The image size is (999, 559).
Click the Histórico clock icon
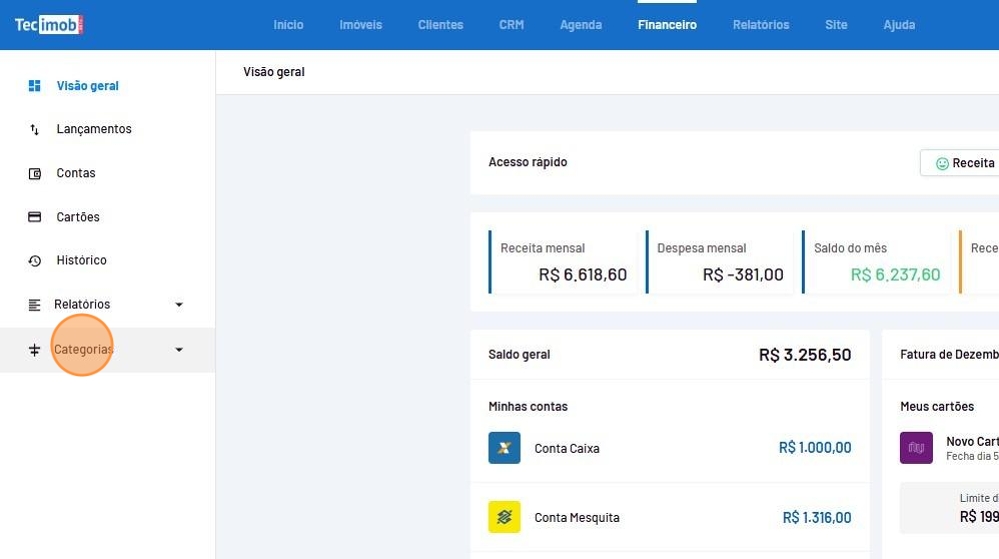(35, 261)
